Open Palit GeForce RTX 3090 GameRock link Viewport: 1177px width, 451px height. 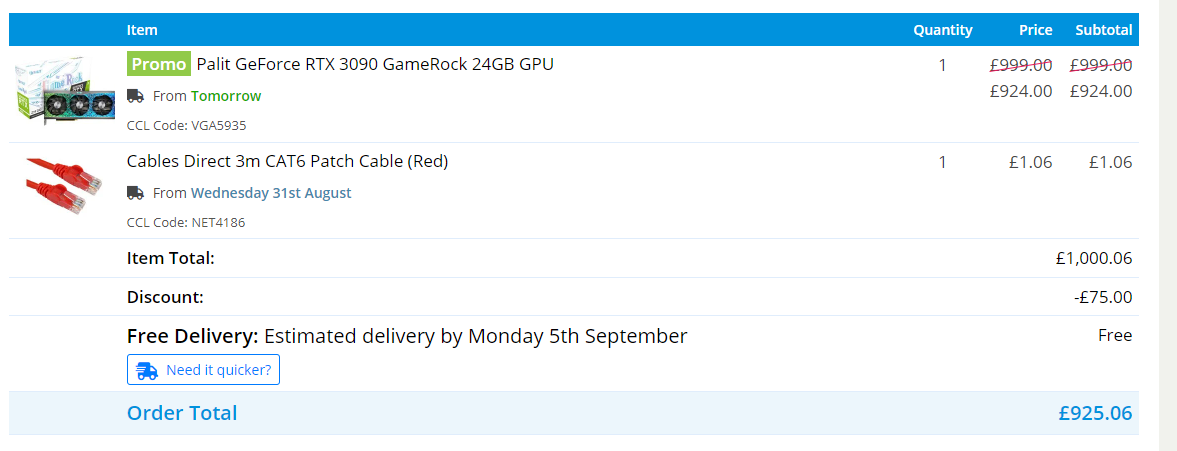375,65
